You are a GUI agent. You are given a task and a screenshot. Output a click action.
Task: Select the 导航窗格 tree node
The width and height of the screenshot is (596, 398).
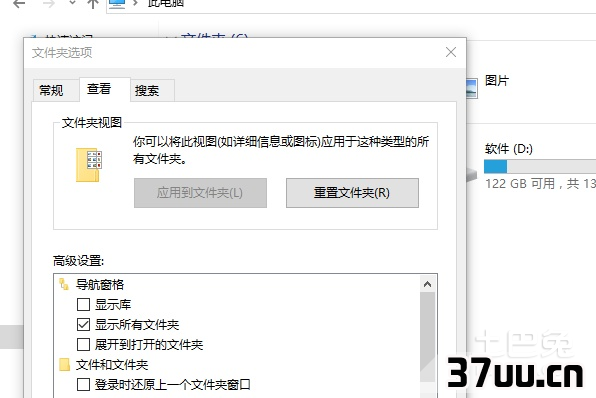point(100,284)
